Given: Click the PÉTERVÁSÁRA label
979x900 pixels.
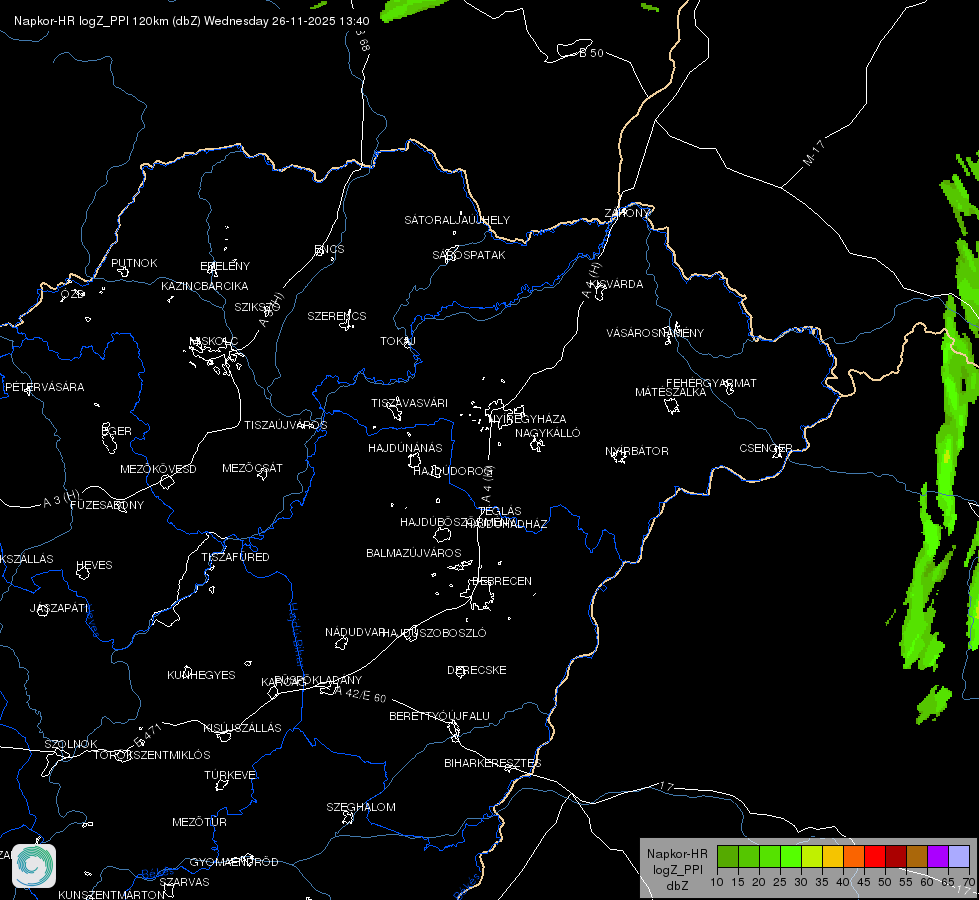Looking at the screenshot, I should [x=45, y=387].
